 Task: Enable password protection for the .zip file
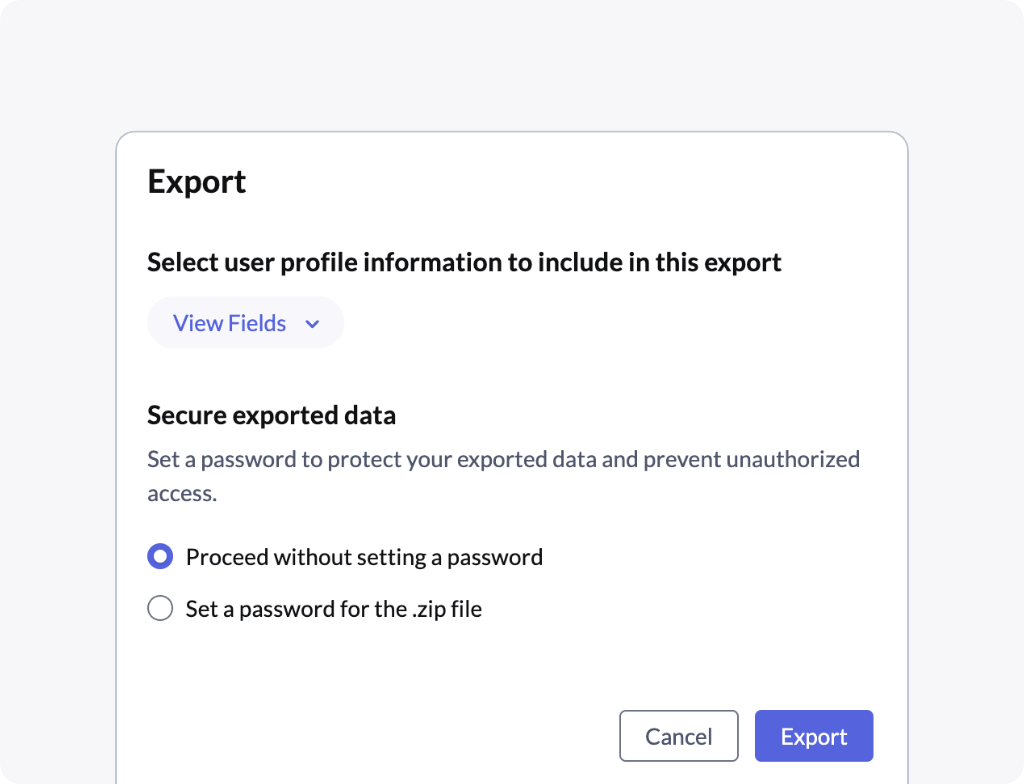pos(160,608)
